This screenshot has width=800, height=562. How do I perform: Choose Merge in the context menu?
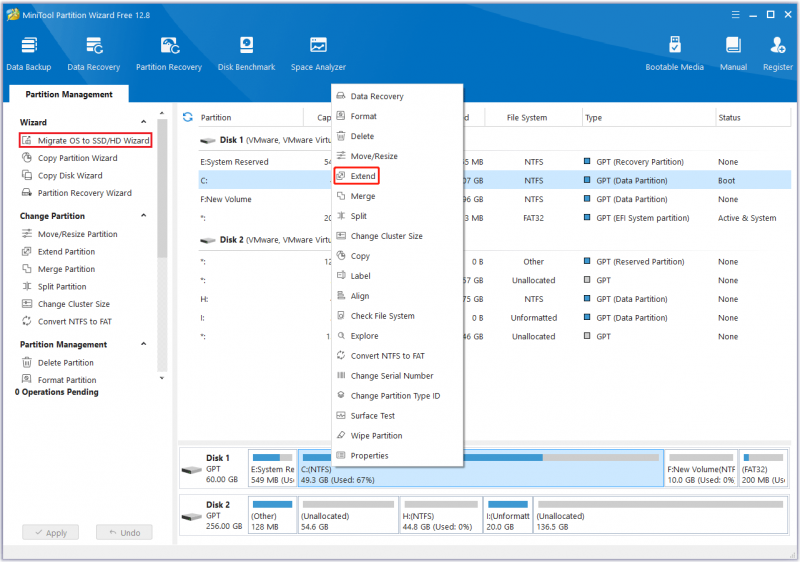tap(397, 196)
